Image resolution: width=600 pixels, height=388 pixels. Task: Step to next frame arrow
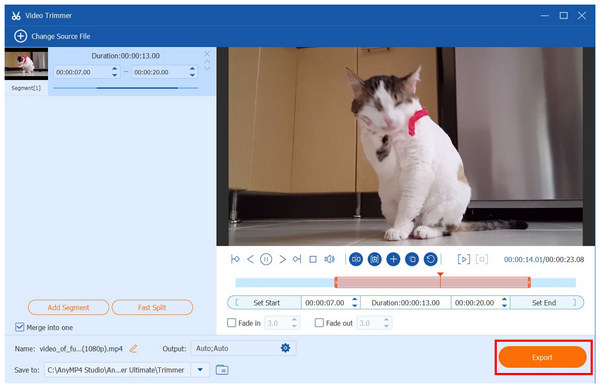coord(282,259)
